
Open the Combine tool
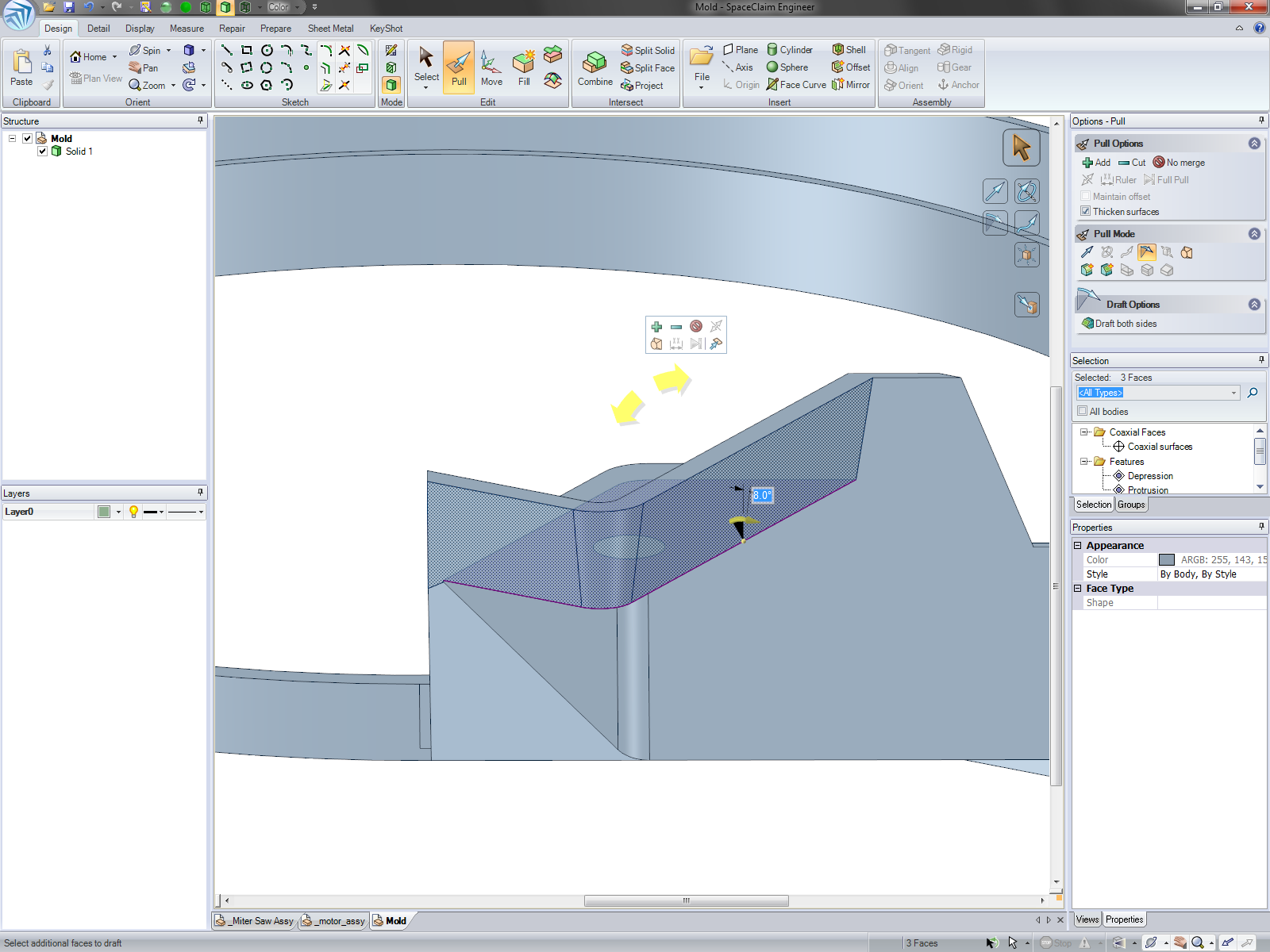coord(595,67)
